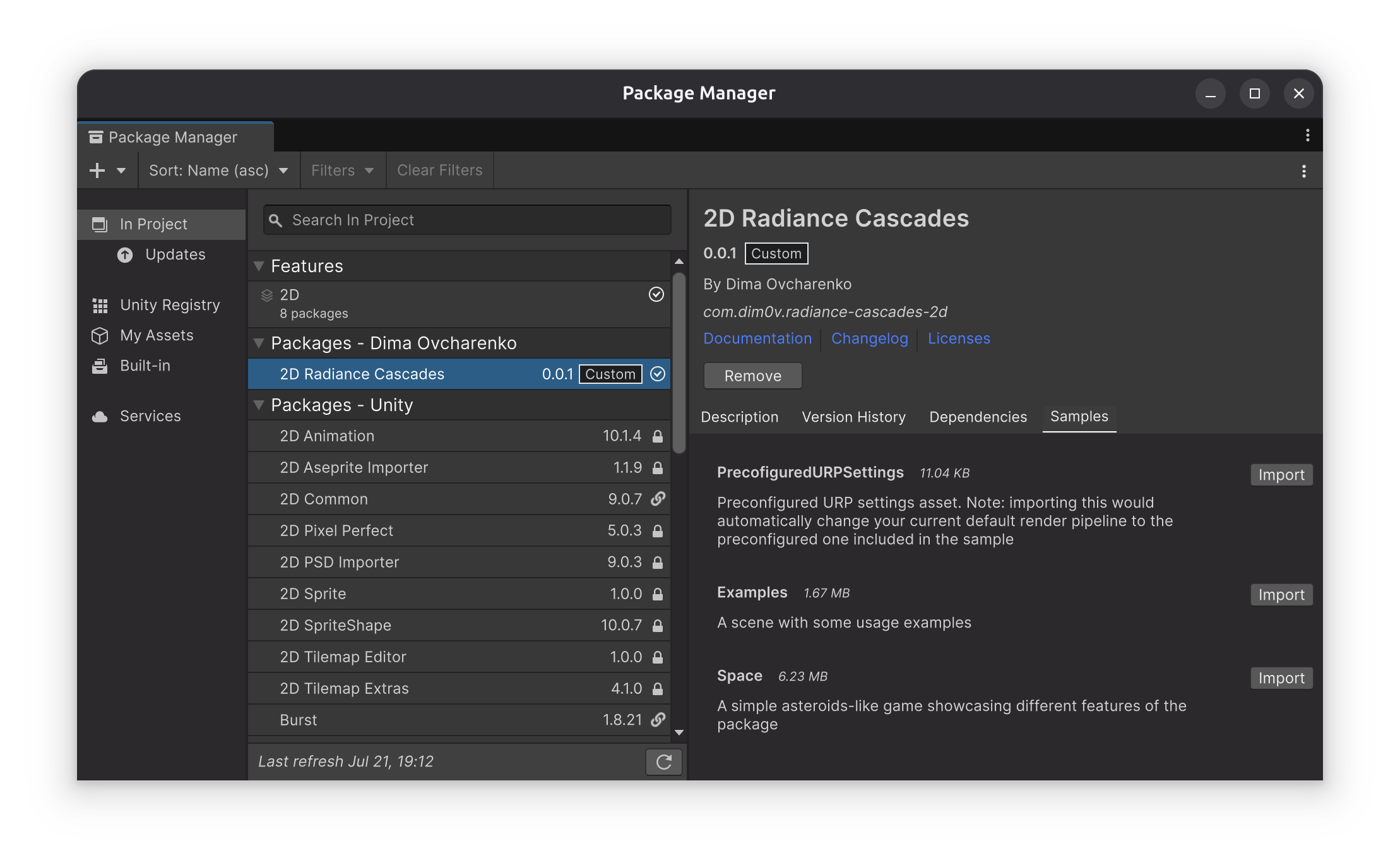The image size is (1400, 865).
Task: Switch to the Version History tab
Action: click(853, 417)
